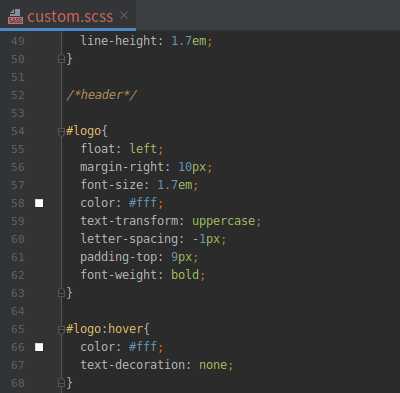Click fold end marker on line 68
Image resolution: width=400 pixels, height=393 pixels.
61,383
